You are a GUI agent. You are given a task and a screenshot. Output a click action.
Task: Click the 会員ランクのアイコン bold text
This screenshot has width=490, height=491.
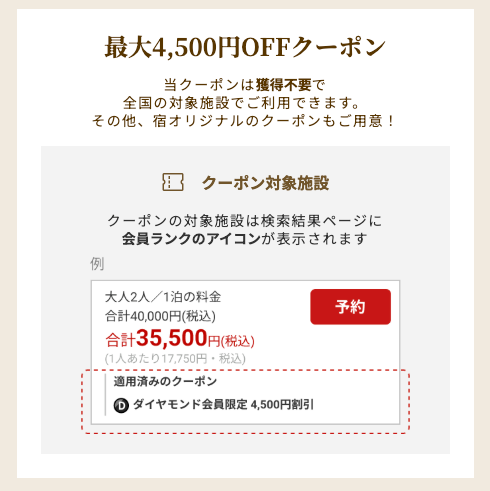point(191,239)
